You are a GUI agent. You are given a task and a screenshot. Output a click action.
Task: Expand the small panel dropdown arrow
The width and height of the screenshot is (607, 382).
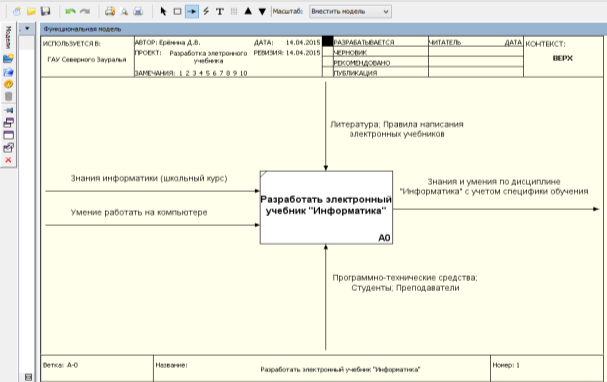pyautogui.click(x=27, y=29)
